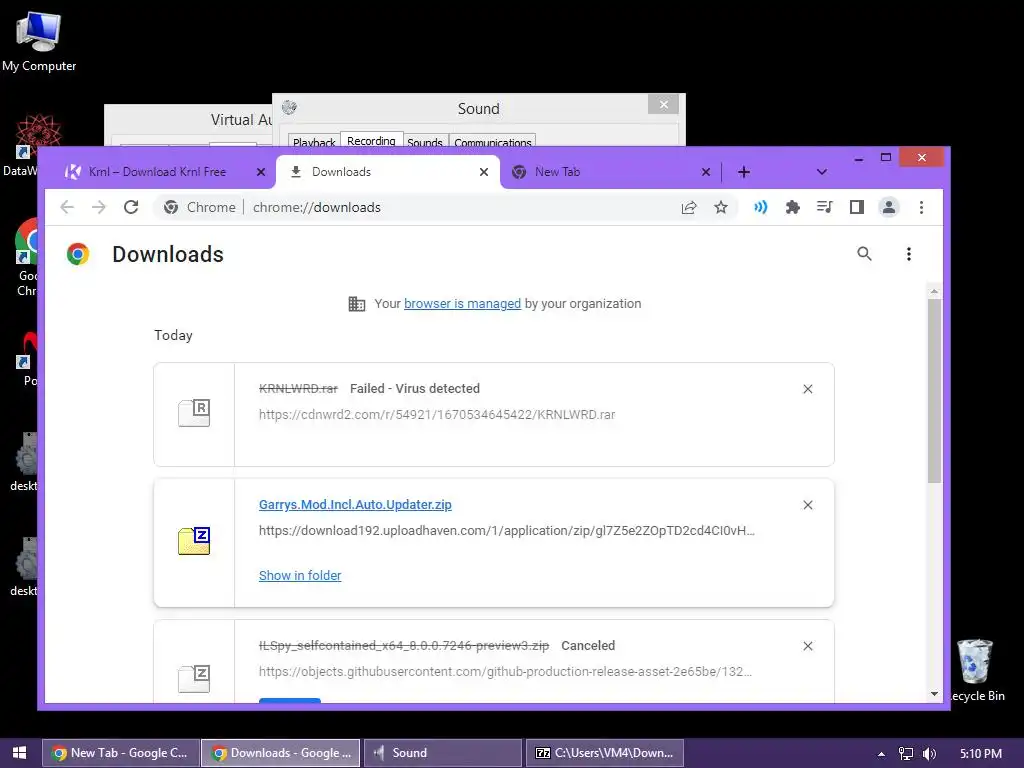Select the Recycle Bin desktop icon
The height and width of the screenshot is (768, 1024).
coord(977,670)
